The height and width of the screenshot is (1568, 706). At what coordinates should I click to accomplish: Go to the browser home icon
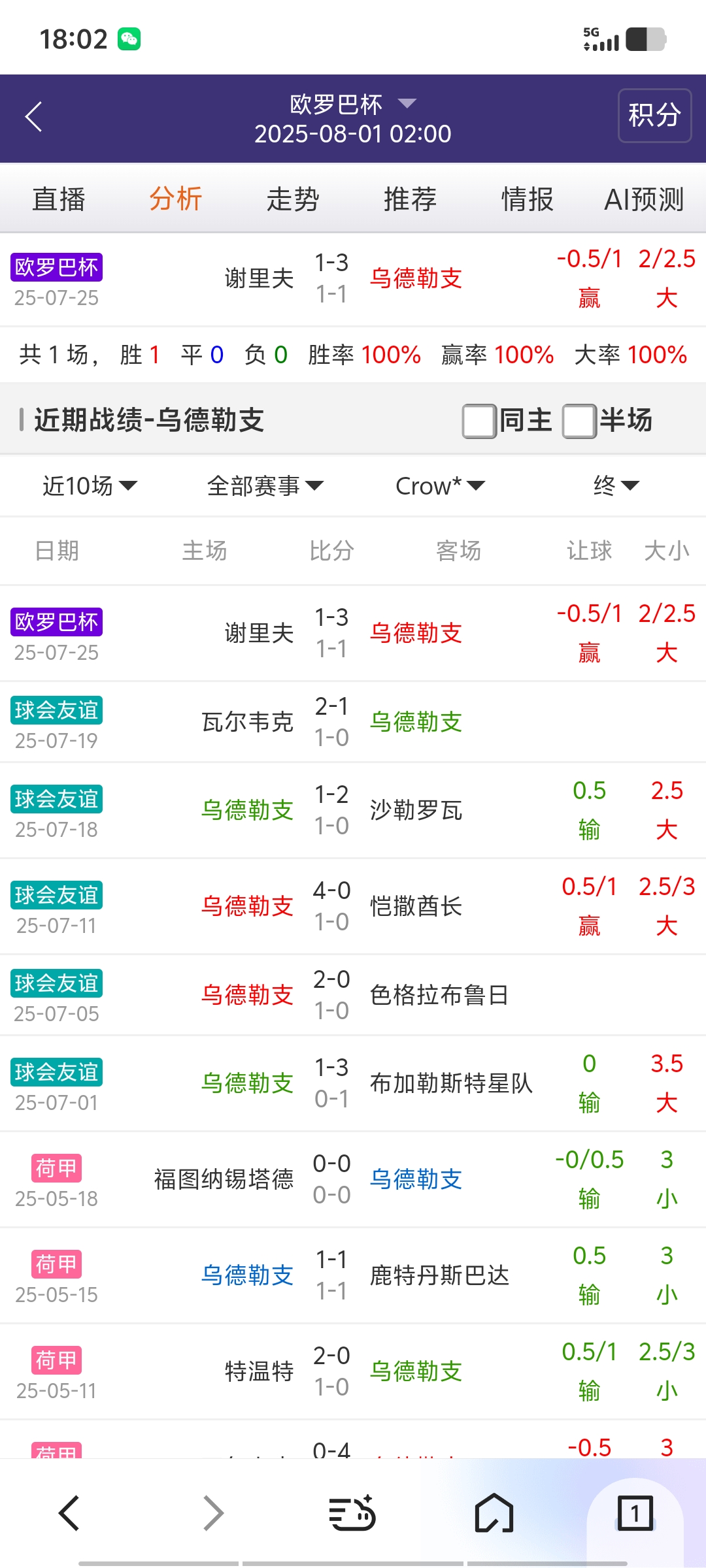(494, 1513)
